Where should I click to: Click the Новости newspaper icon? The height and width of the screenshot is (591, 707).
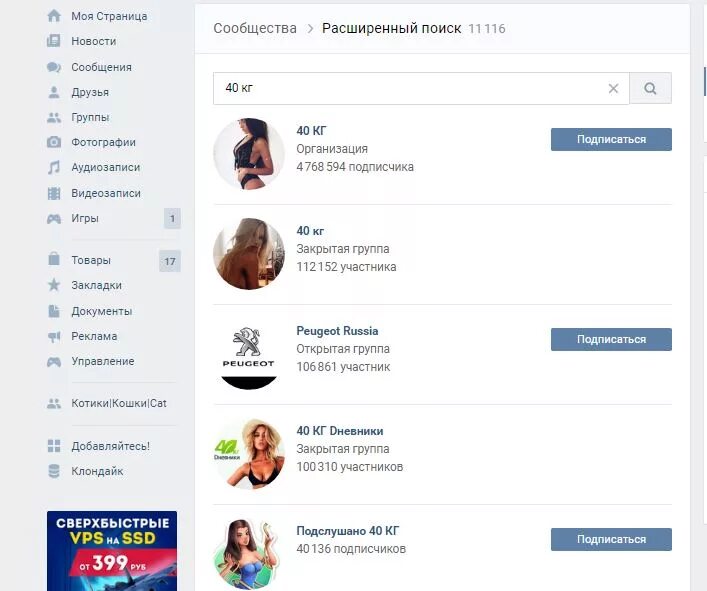click(x=54, y=41)
